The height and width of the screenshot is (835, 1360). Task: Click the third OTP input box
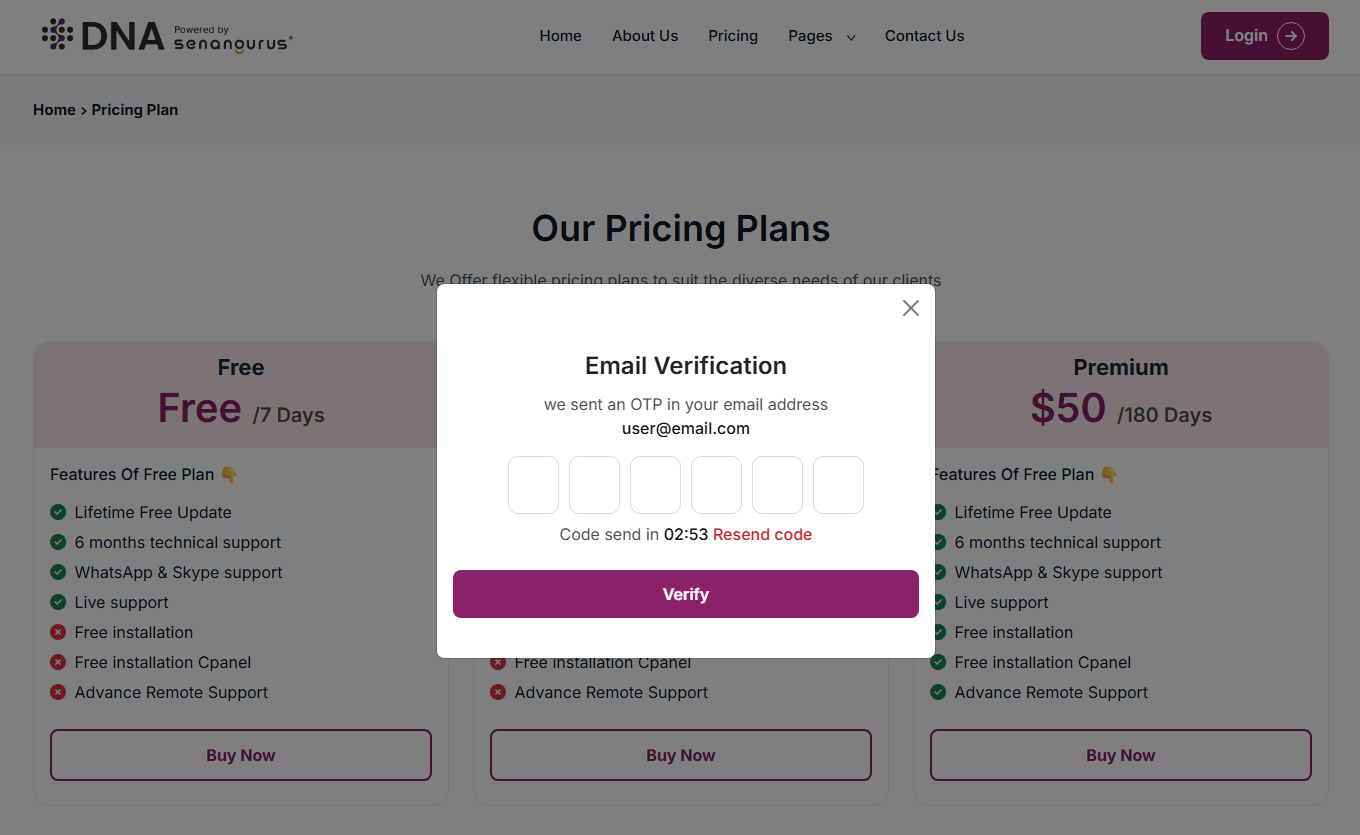click(655, 485)
